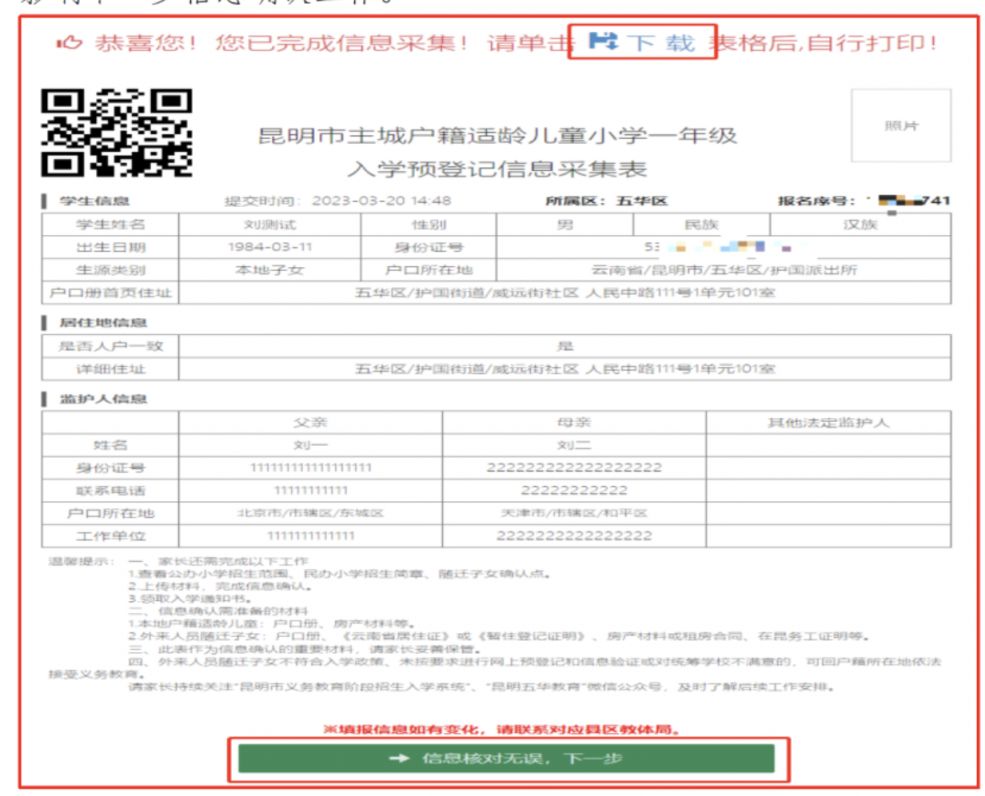The width and height of the screenshot is (985, 796).
Task: Click the 工作单位 row label
Action: tap(111, 536)
